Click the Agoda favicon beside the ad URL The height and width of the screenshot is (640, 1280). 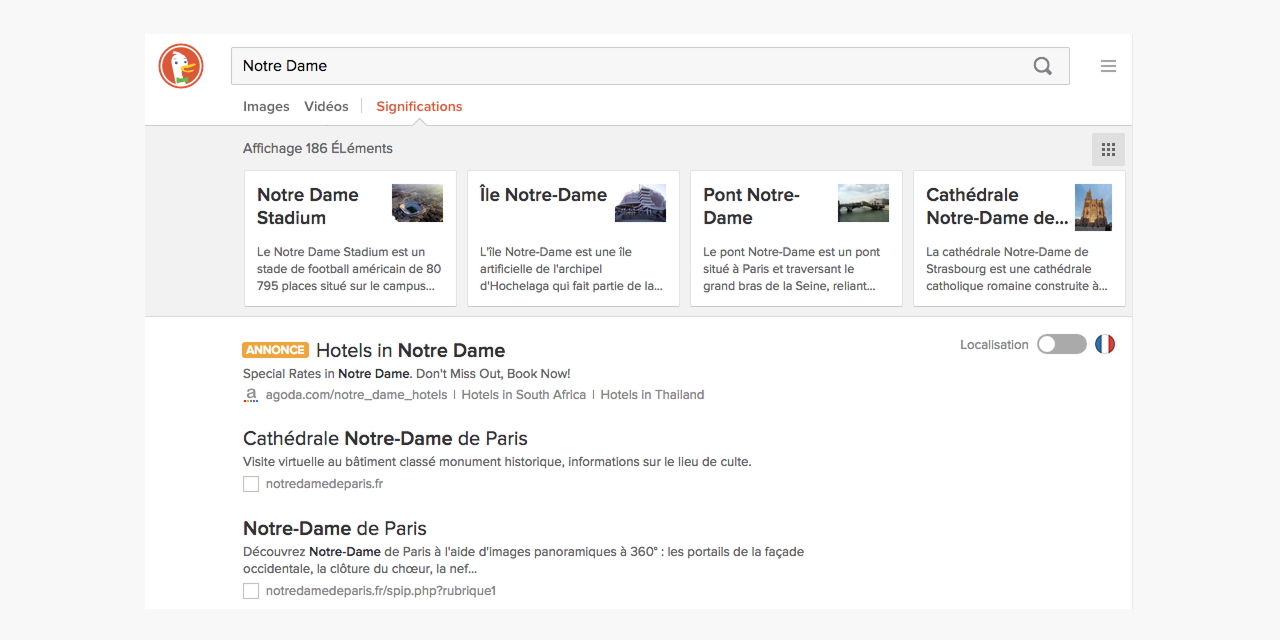point(251,395)
